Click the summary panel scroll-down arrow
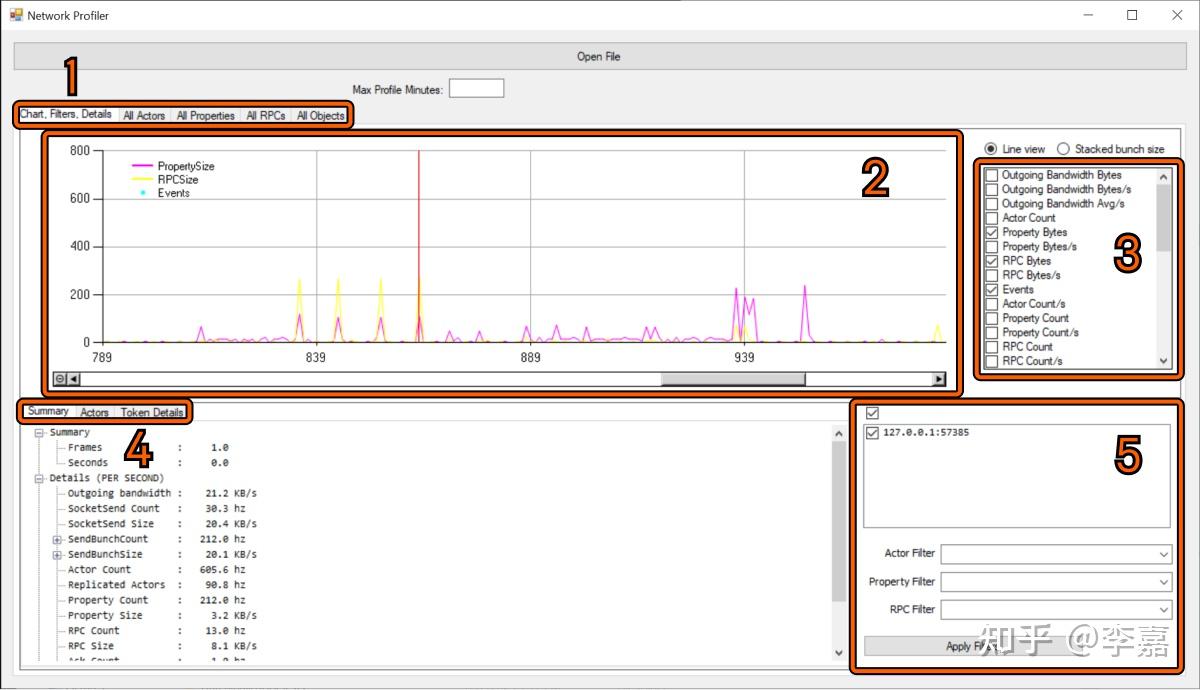This screenshot has width=1200, height=690. [x=838, y=652]
